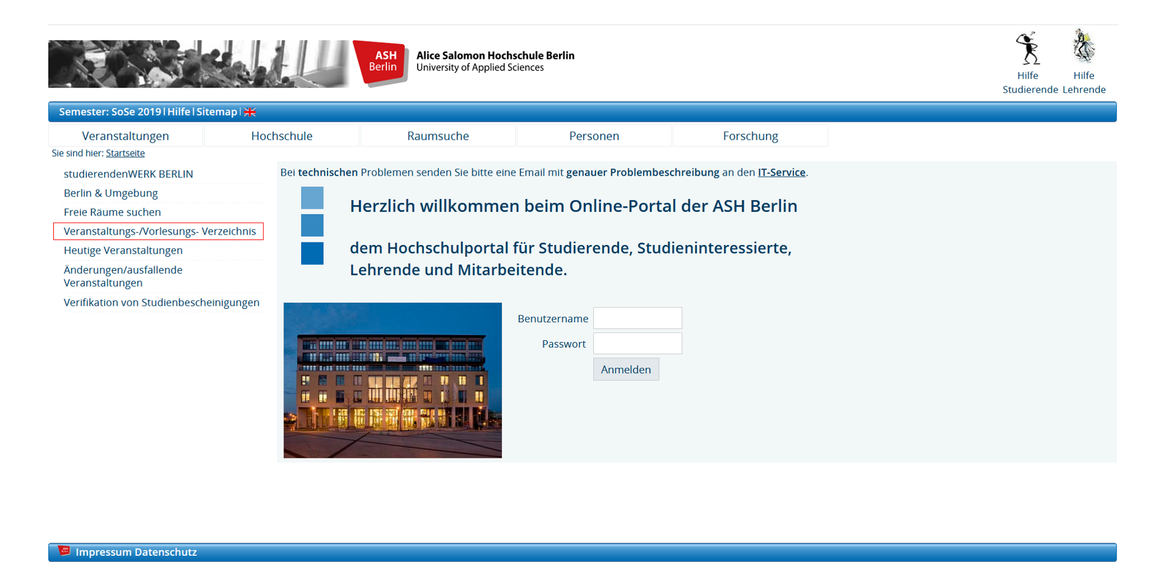
Task: Open the Veranstaltungen tab
Action: 125,135
